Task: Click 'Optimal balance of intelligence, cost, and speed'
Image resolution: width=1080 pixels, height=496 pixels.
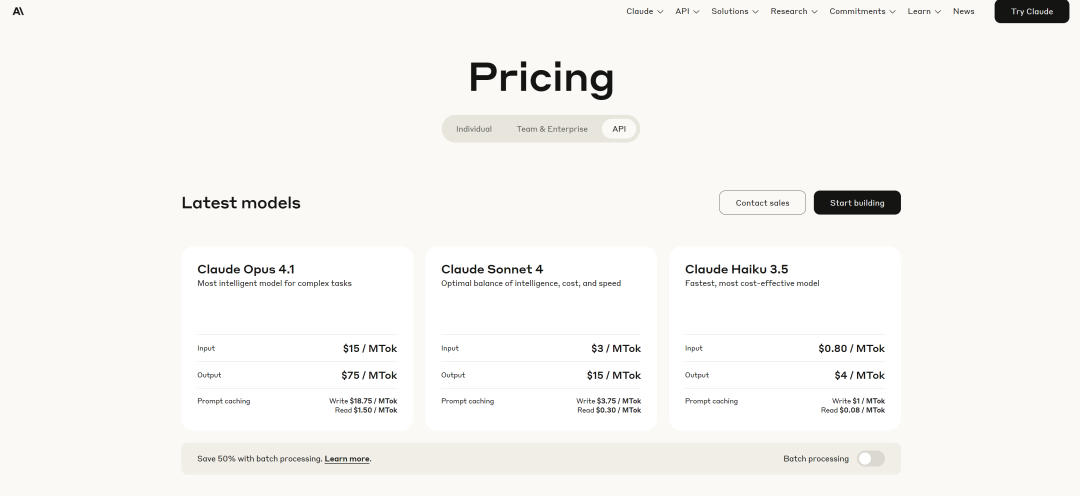Action: click(x=531, y=283)
